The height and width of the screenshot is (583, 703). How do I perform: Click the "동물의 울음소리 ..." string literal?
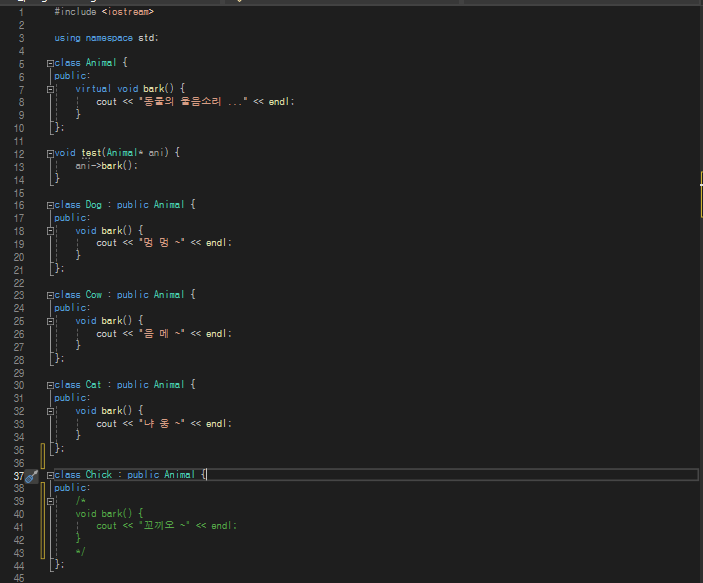coord(193,102)
